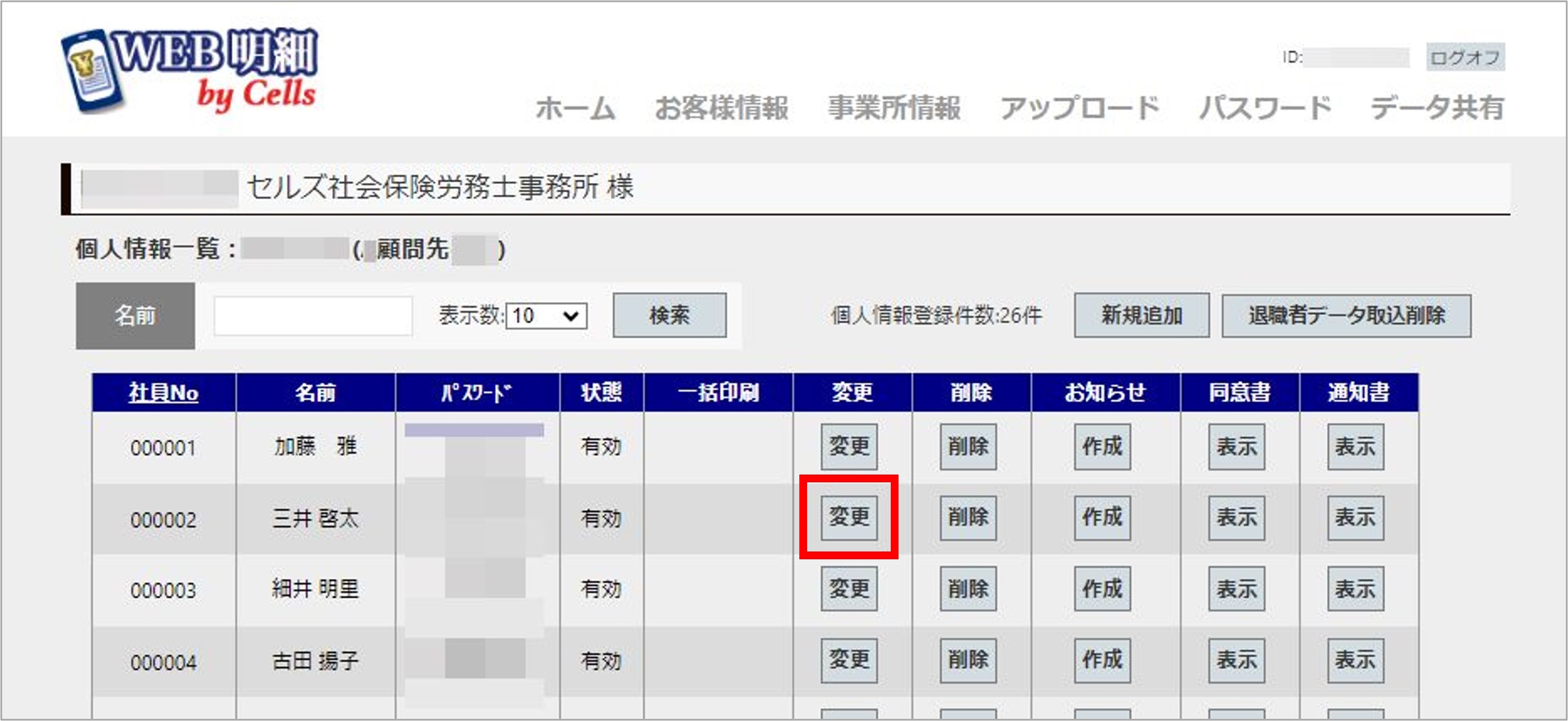
Task: Click the 状態 column header
Action: (x=601, y=393)
